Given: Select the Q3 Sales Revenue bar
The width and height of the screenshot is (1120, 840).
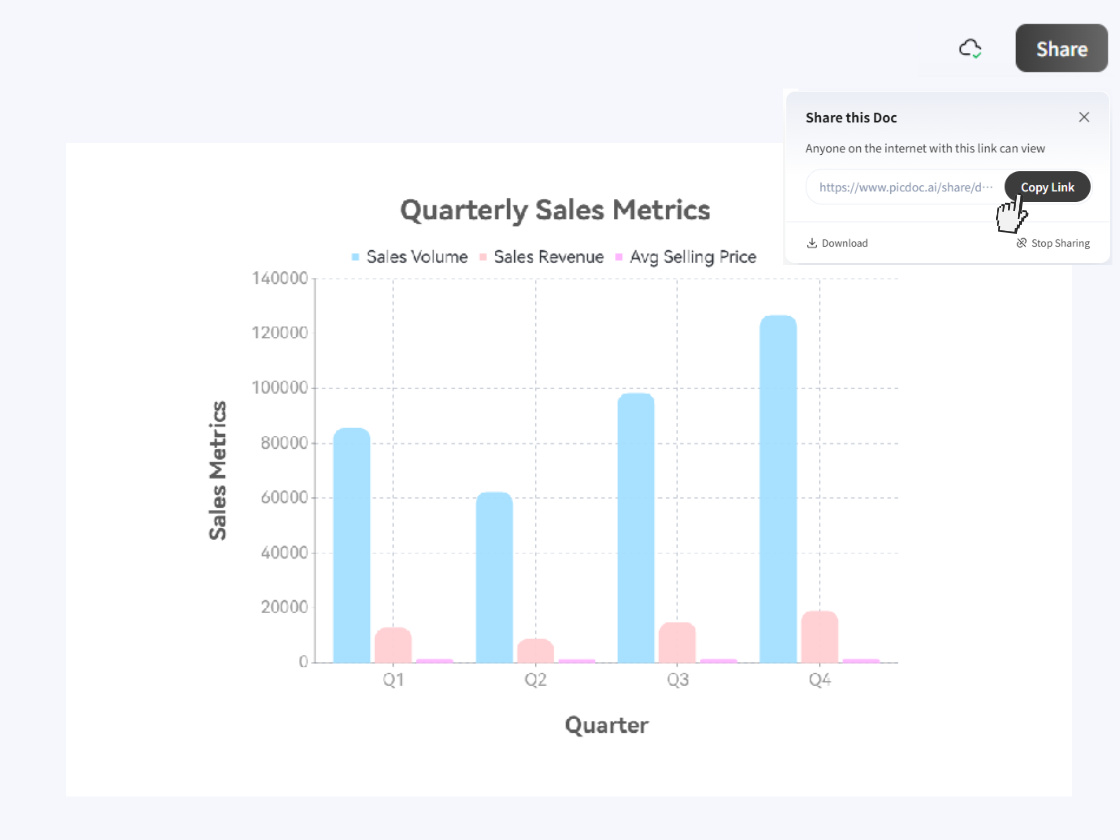Looking at the screenshot, I should [x=677, y=642].
